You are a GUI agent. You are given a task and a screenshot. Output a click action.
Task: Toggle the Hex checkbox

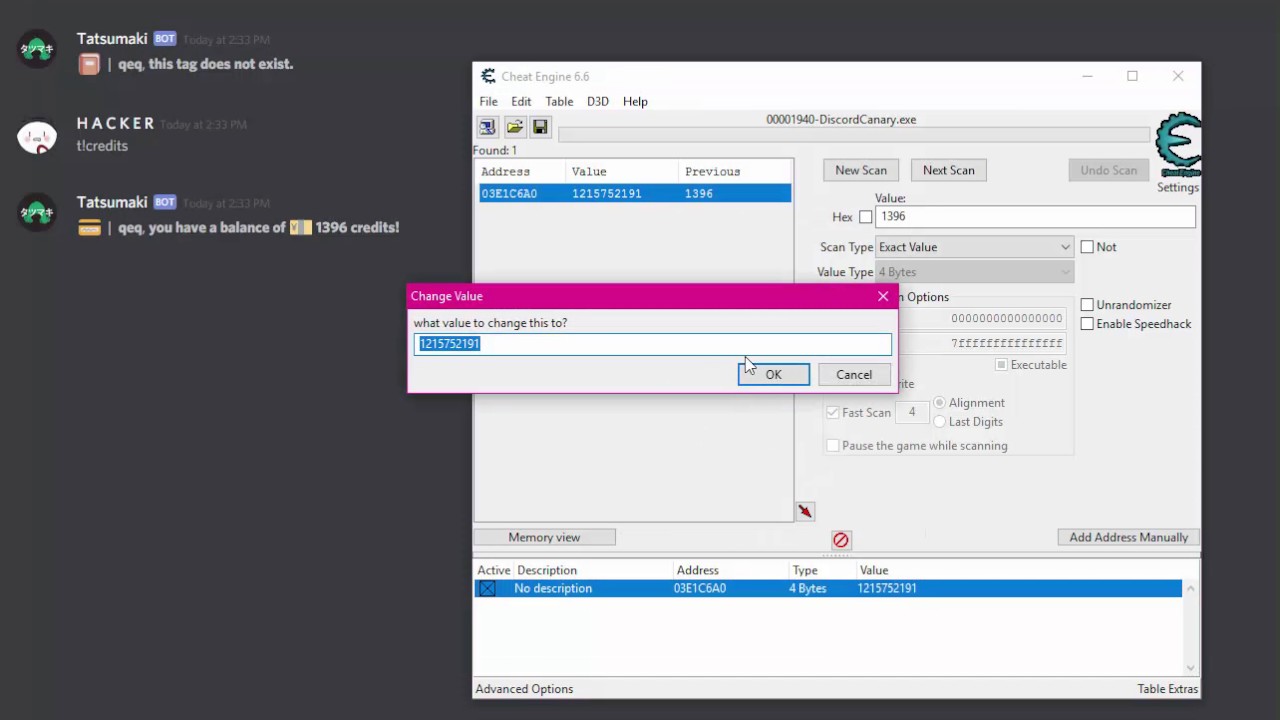[866, 217]
